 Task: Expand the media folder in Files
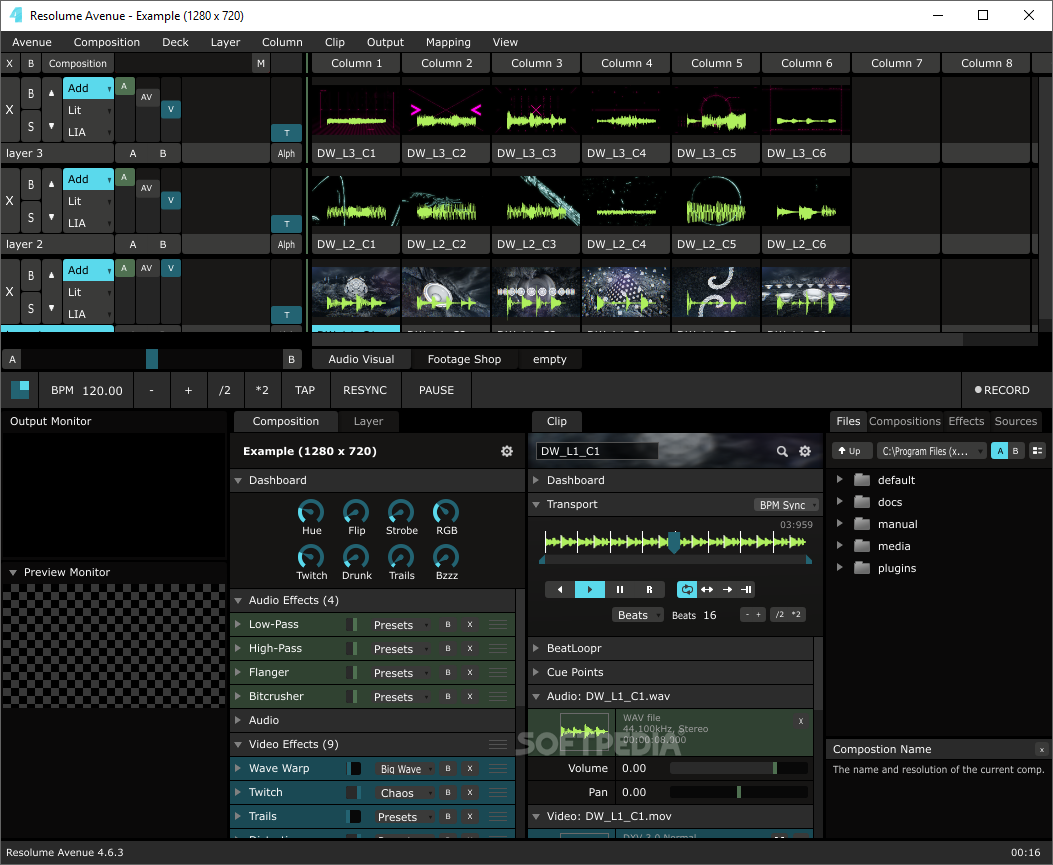(x=839, y=546)
